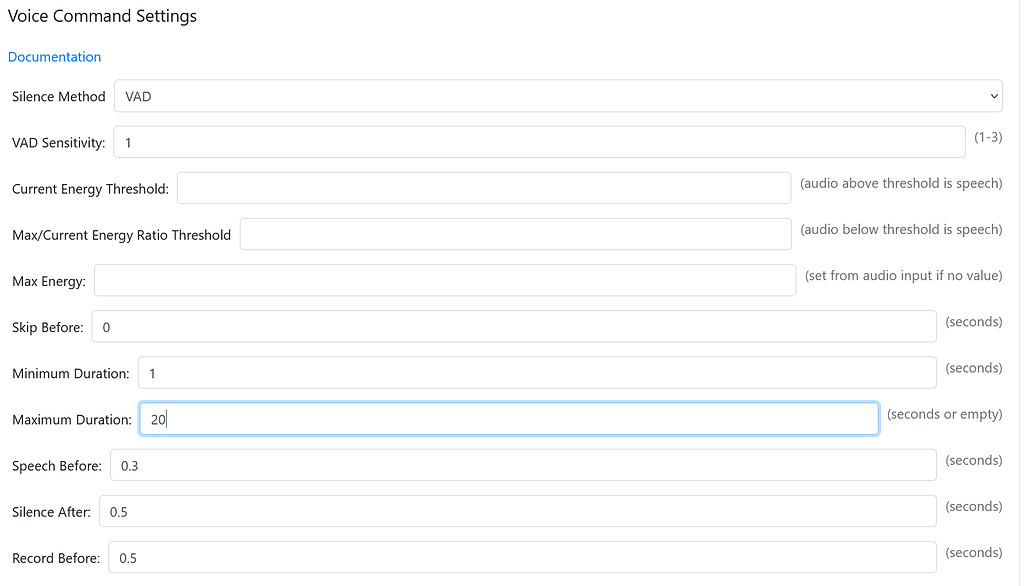Focus the Skip Before input
The image size is (1024, 586).
pyautogui.click(x=514, y=327)
